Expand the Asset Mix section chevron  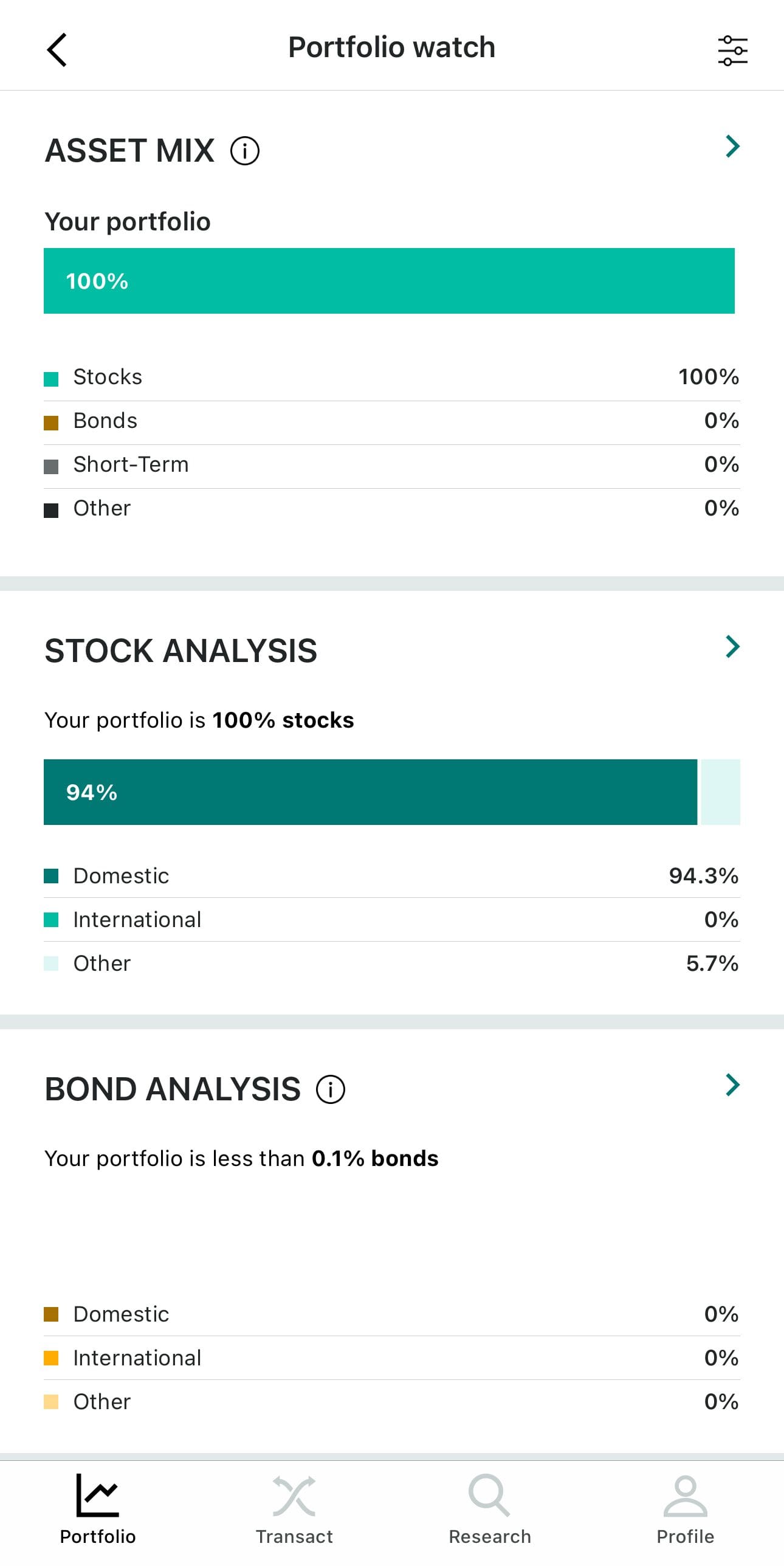732,147
